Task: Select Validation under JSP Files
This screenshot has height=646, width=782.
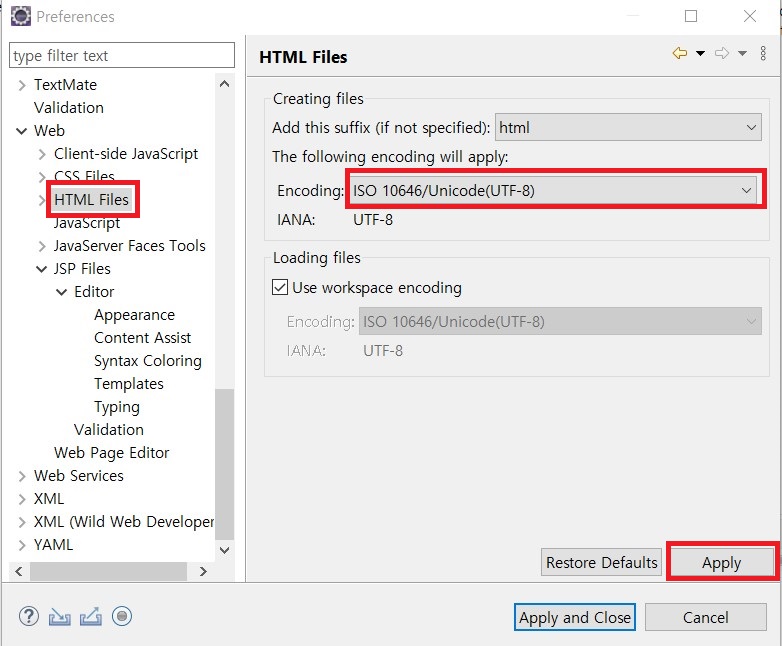Action: coord(109,430)
